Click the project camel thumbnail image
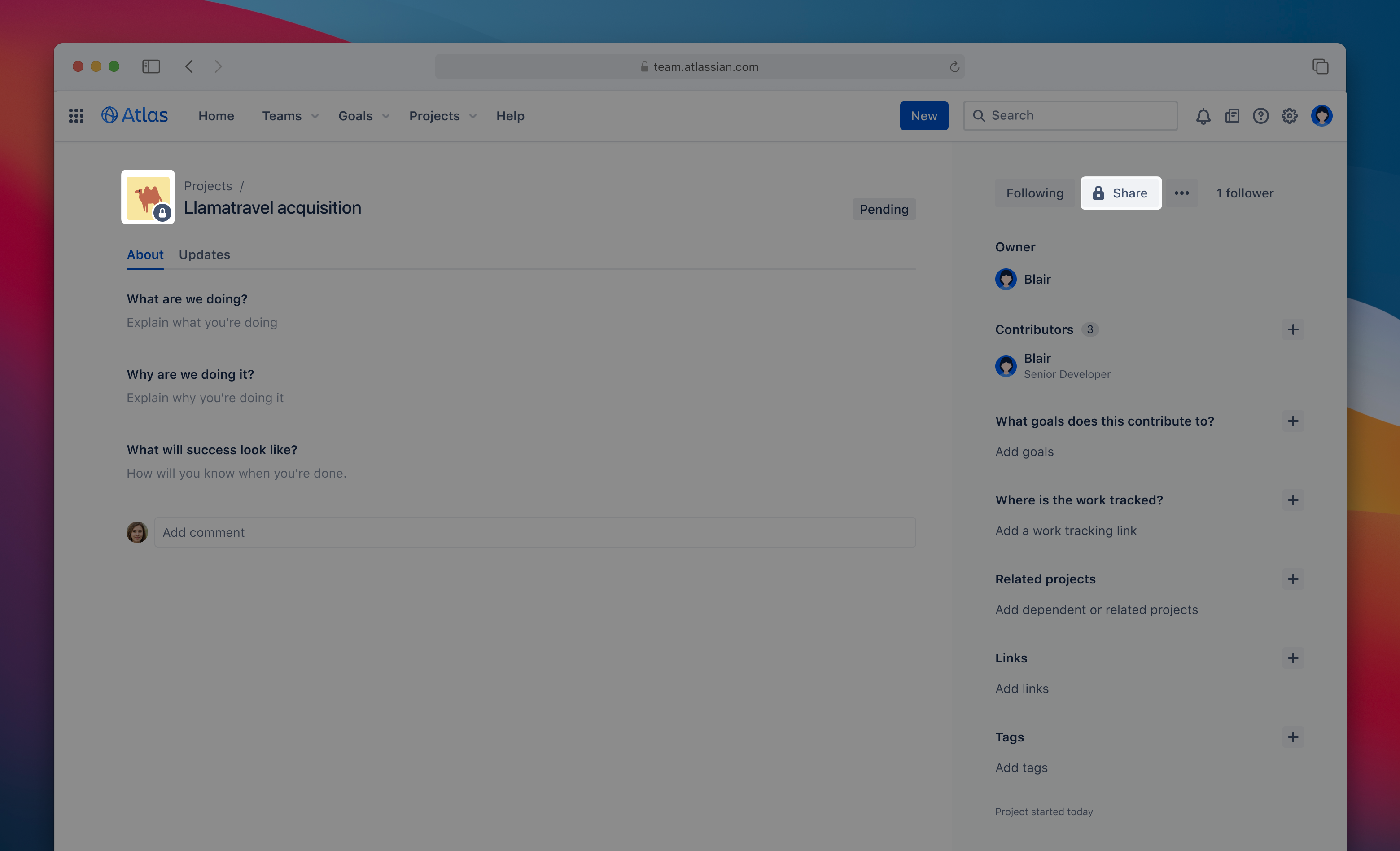This screenshot has width=1400, height=851. tap(148, 197)
